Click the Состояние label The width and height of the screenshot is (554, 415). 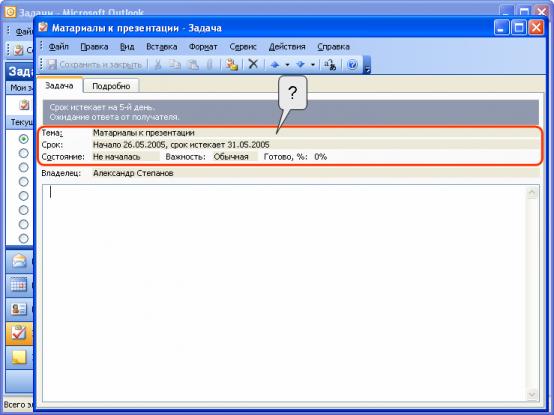(x=63, y=157)
